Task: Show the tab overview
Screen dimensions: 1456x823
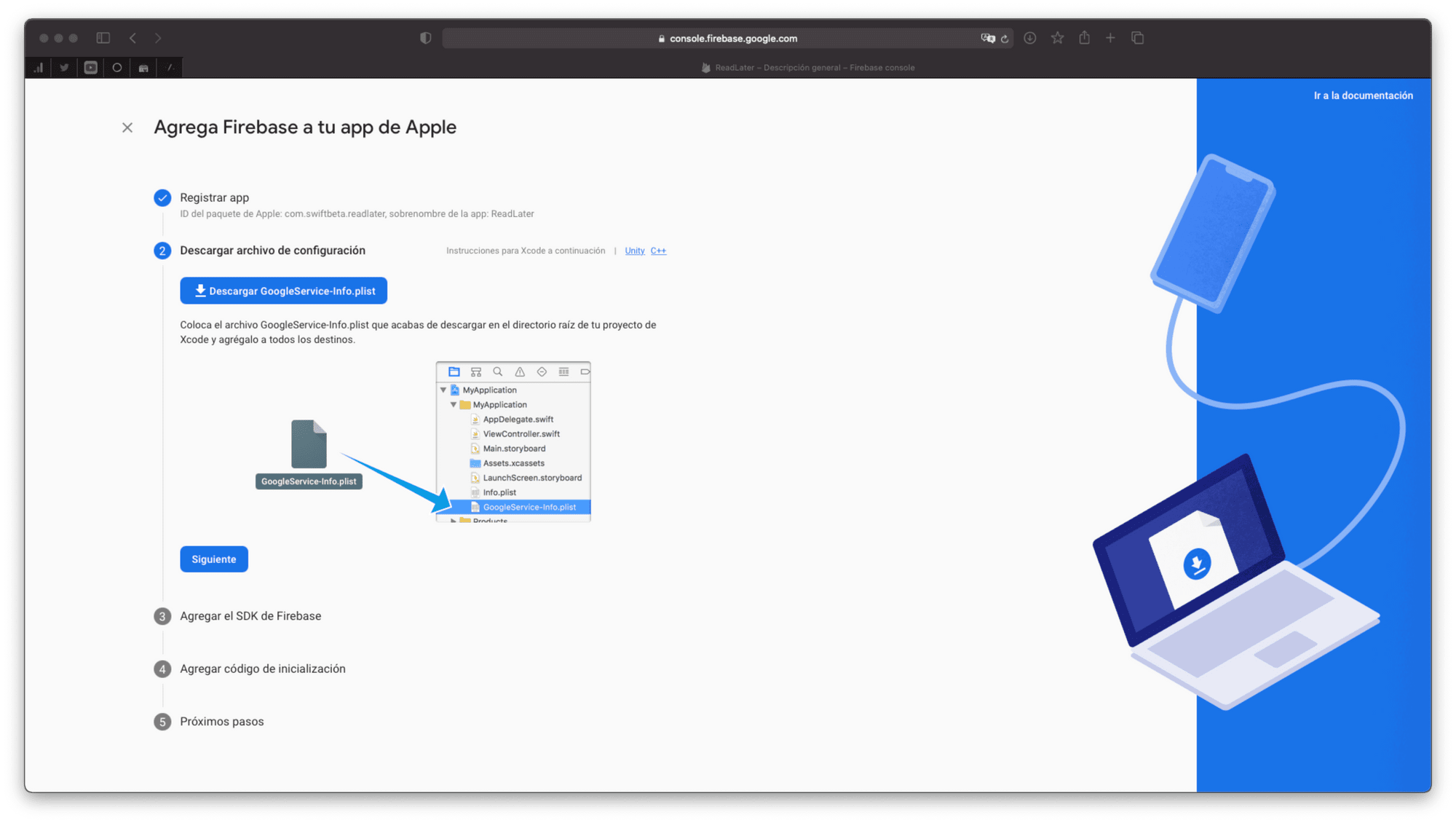Action: coord(1138,38)
